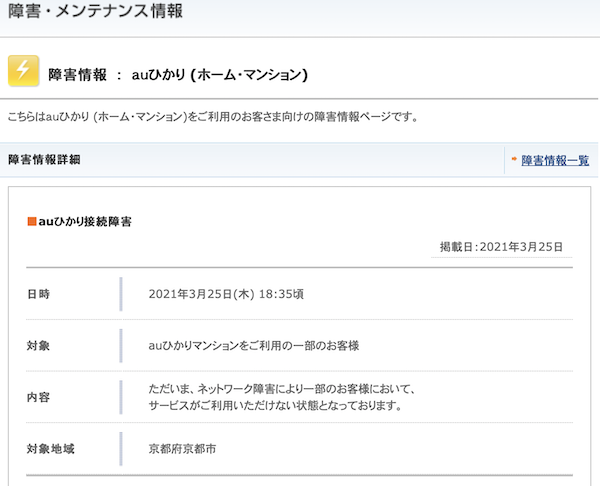
Task: Click the 対象地域 row label
Action: click(51, 448)
